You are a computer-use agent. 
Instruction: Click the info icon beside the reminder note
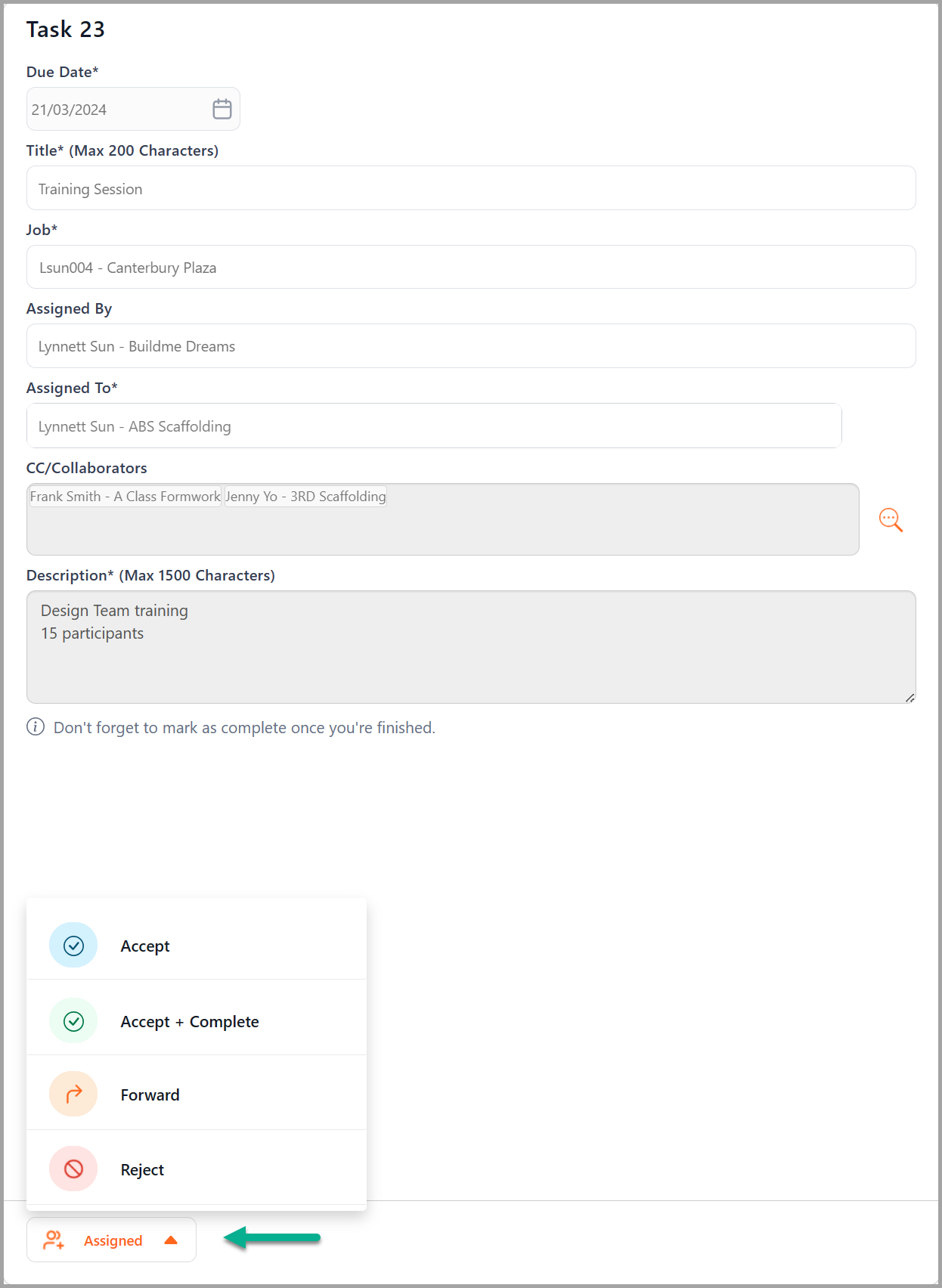(x=36, y=727)
